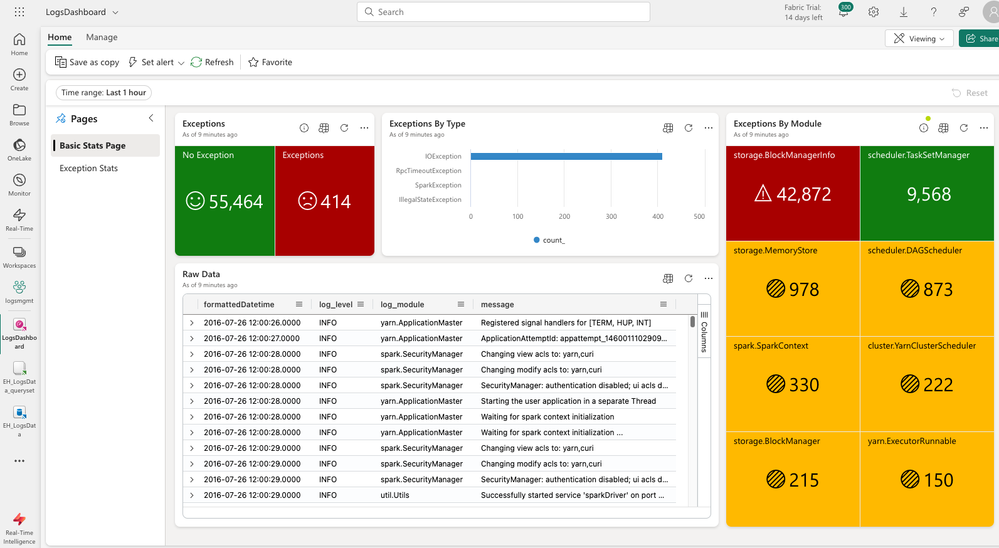Open Browse in left sidebar

point(19,115)
